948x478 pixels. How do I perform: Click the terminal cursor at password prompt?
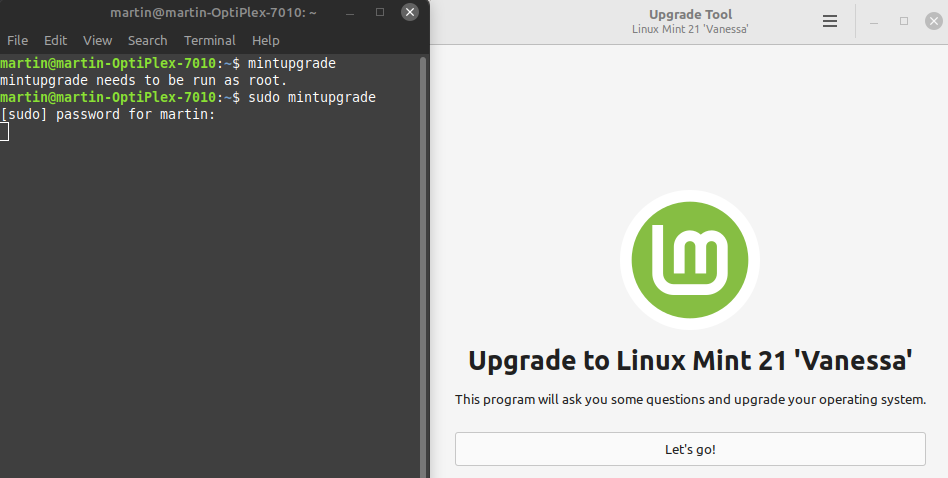4,131
